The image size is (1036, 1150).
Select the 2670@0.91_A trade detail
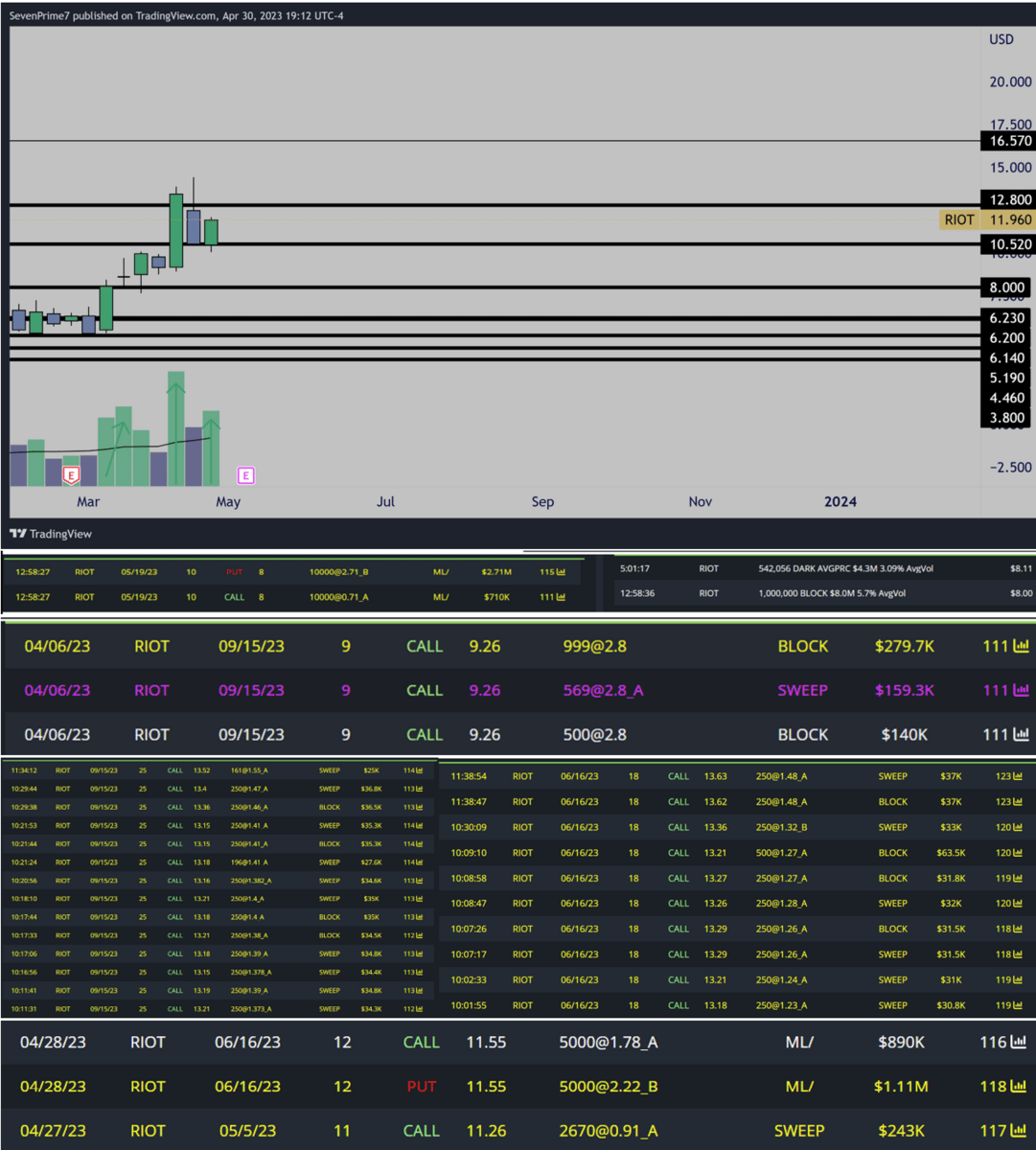point(609,1131)
